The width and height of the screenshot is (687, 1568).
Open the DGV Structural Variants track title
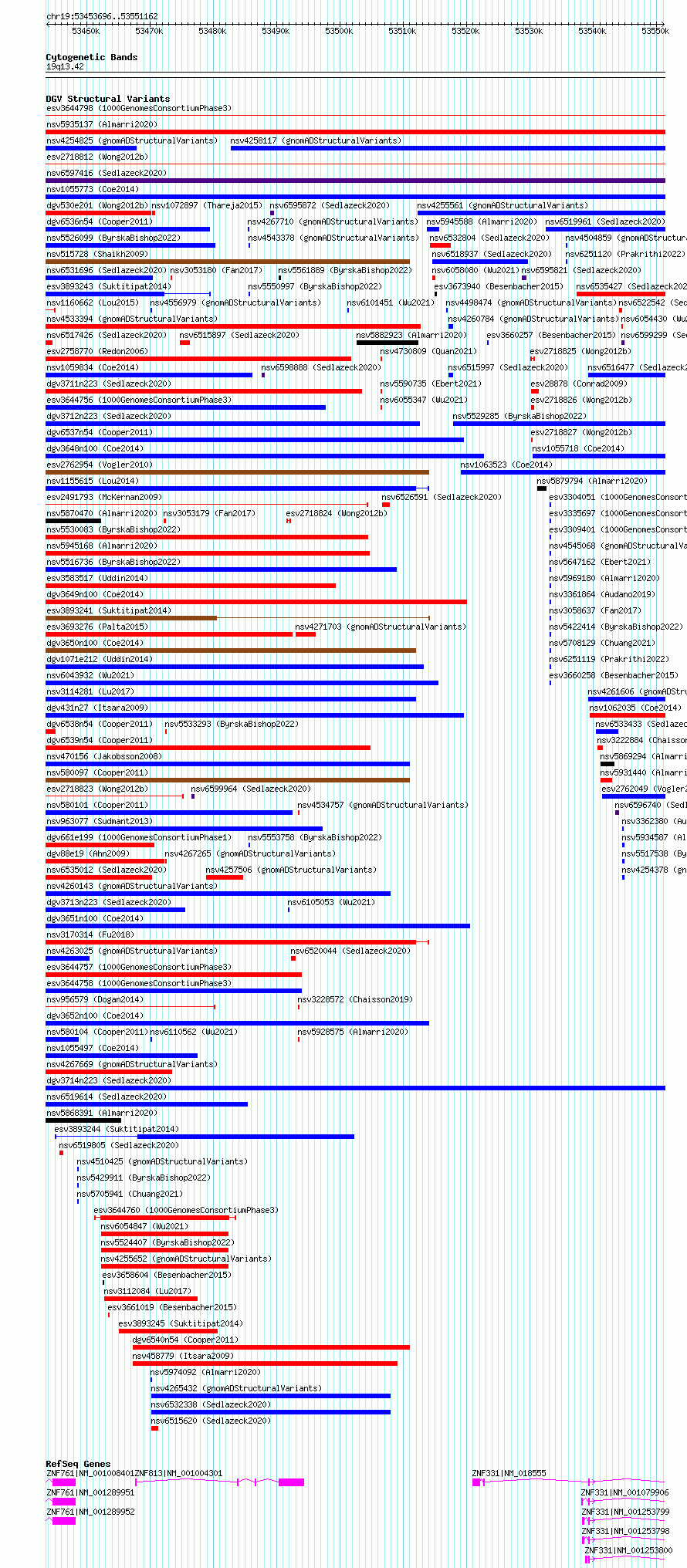[x=107, y=99]
